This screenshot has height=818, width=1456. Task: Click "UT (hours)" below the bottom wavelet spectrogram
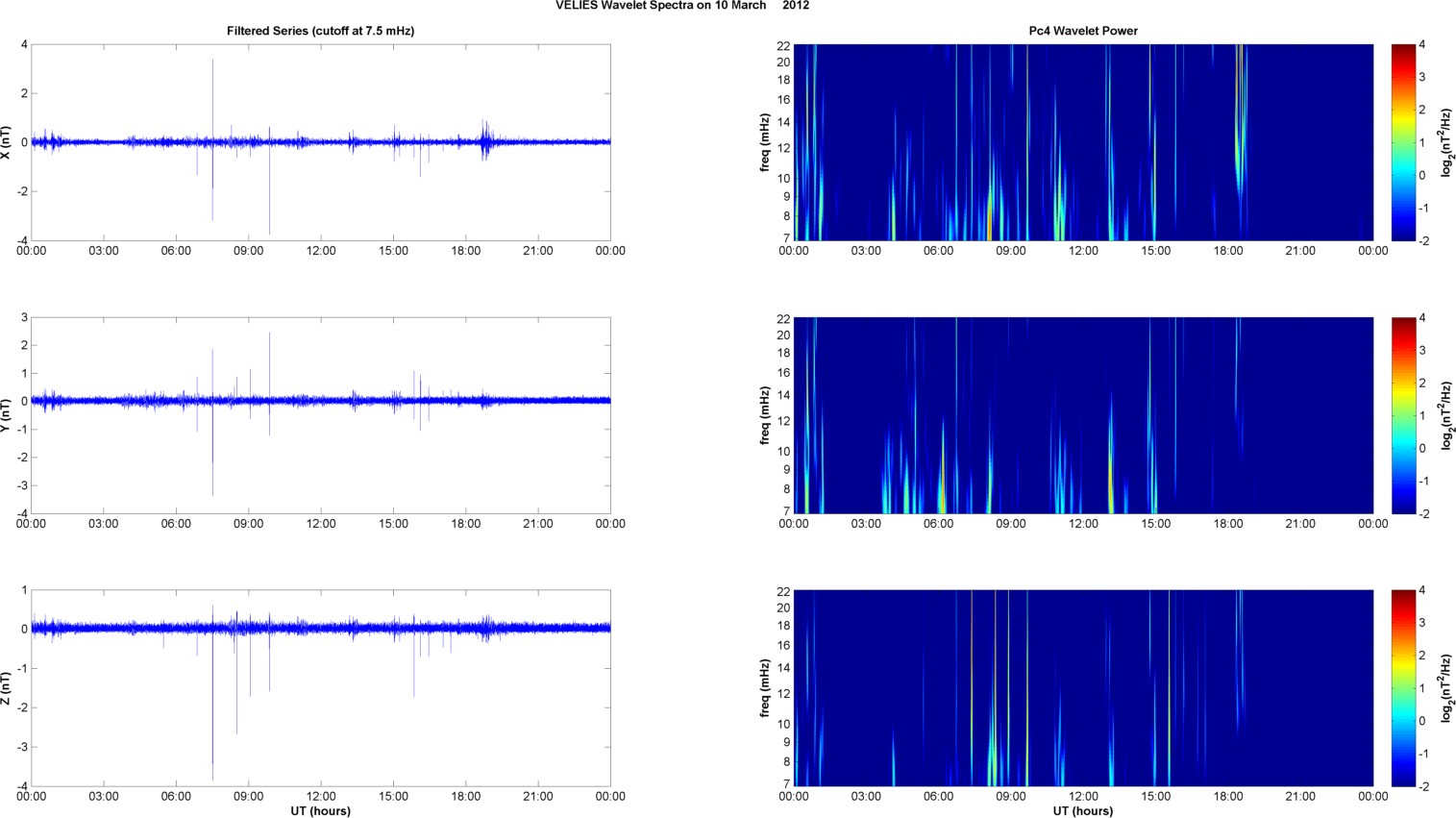[1083, 811]
